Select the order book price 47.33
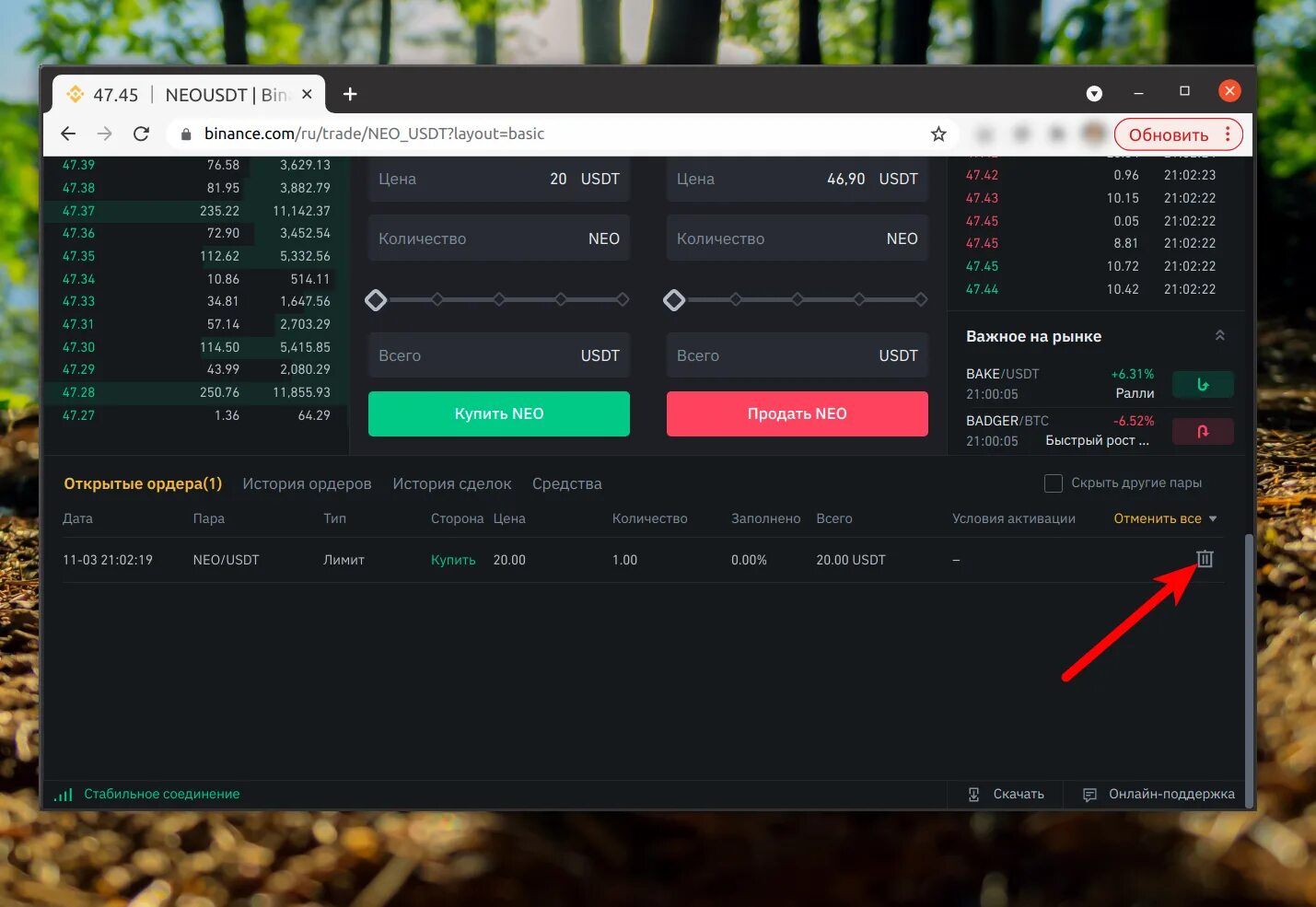Screen dimensions: 1316x907 point(78,301)
